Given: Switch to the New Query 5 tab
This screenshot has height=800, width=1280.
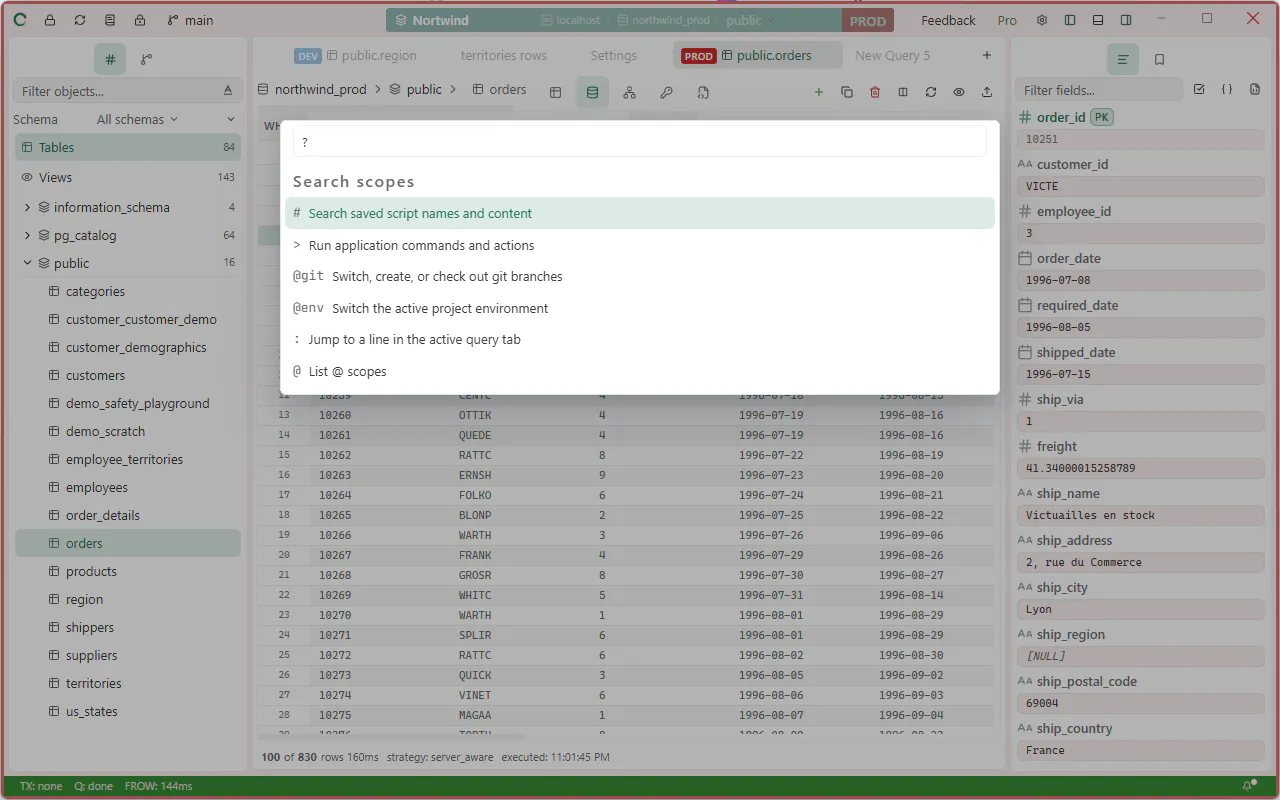Looking at the screenshot, I should point(892,56).
